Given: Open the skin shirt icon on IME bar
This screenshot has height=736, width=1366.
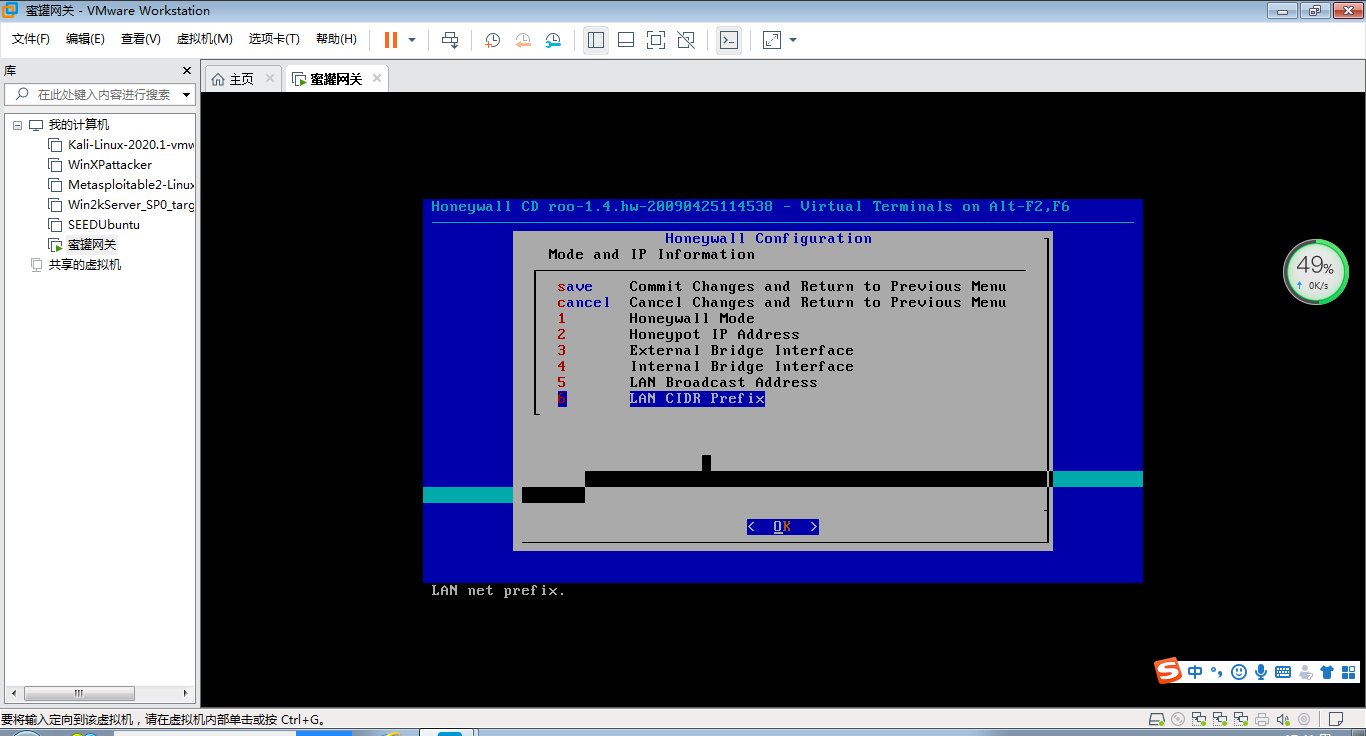Looking at the screenshot, I should point(1327,672).
